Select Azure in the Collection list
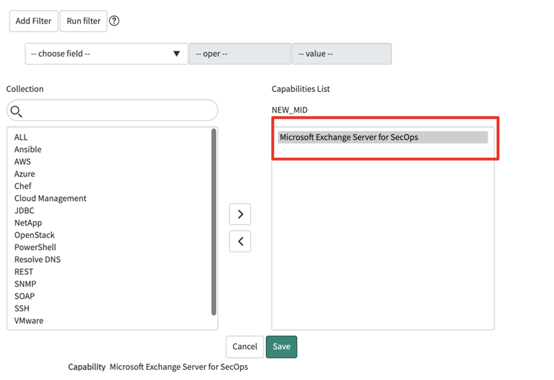Viewport: 554px width, 380px height. (x=25, y=174)
